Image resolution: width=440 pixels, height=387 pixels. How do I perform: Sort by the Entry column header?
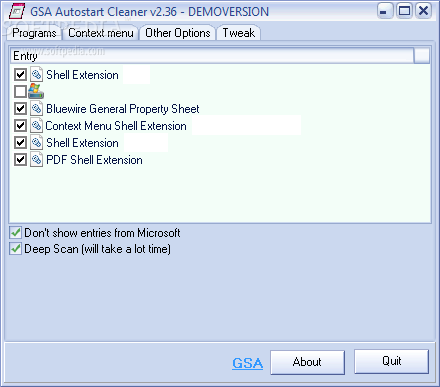point(212,56)
